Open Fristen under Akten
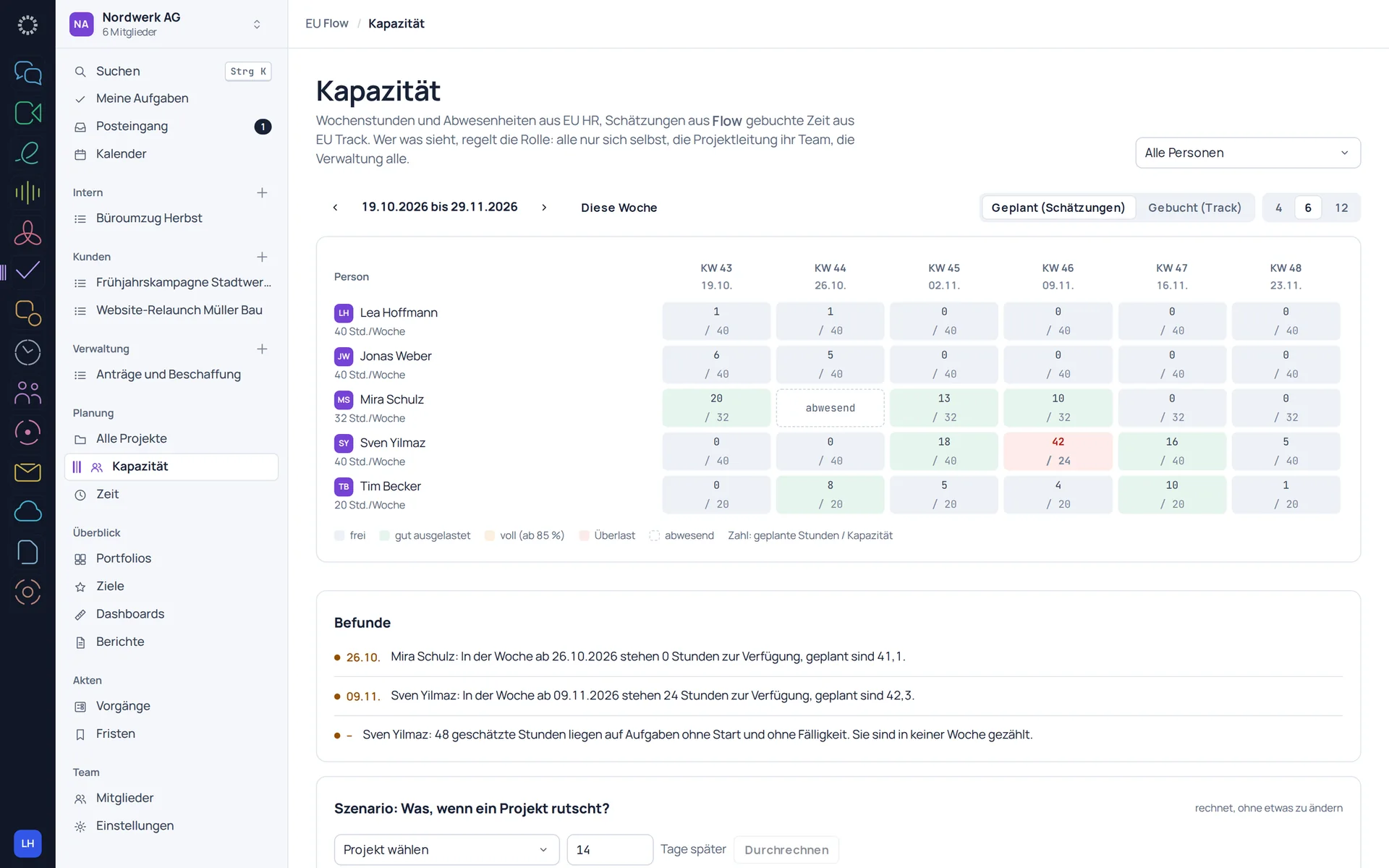The height and width of the screenshot is (868, 1389). pyautogui.click(x=171, y=734)
